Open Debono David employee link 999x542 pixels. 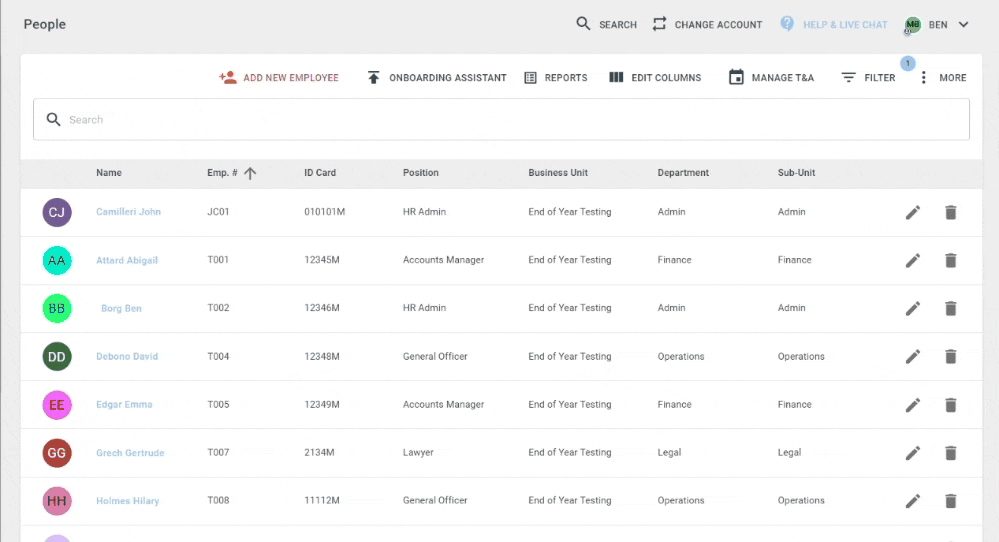point(127,356)
